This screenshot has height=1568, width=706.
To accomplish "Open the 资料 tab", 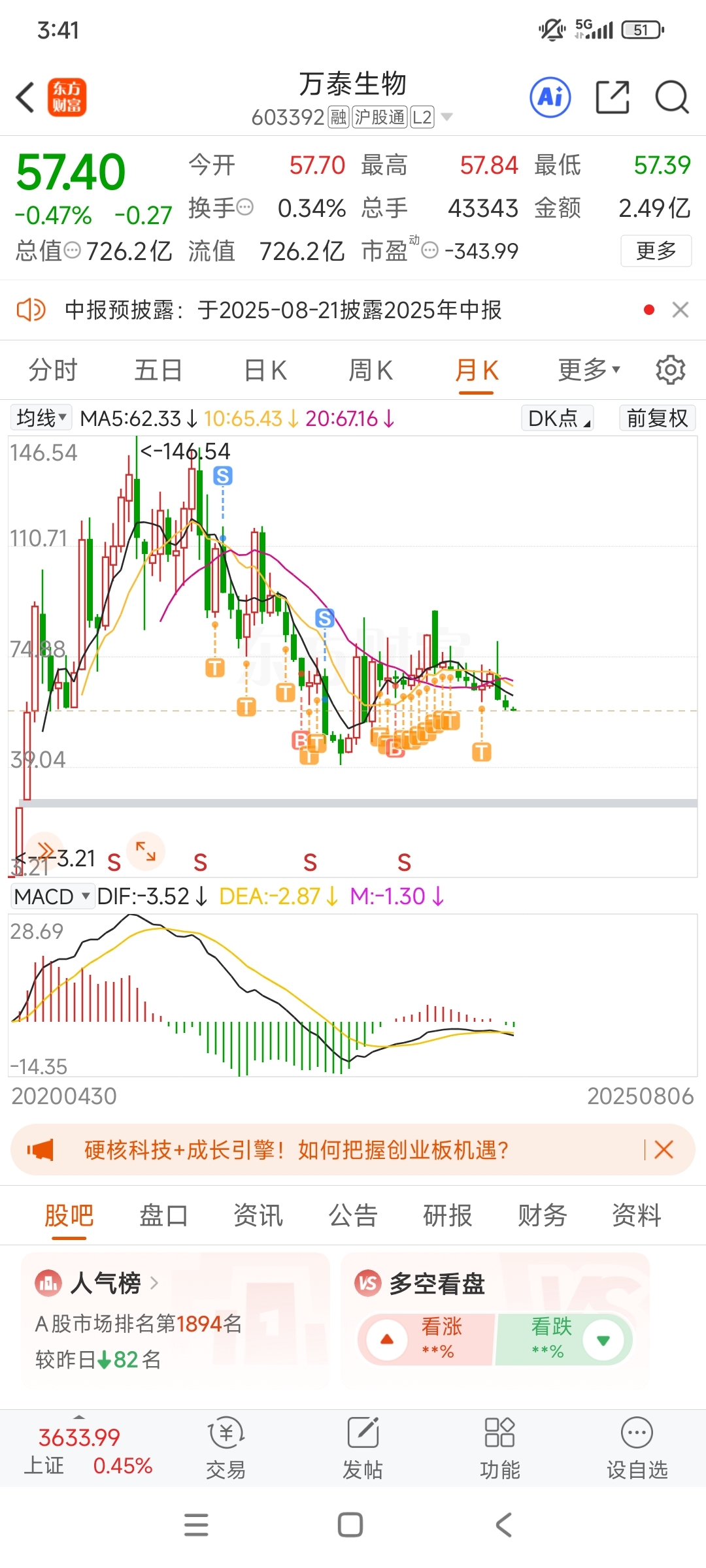I will [637, 1215].
